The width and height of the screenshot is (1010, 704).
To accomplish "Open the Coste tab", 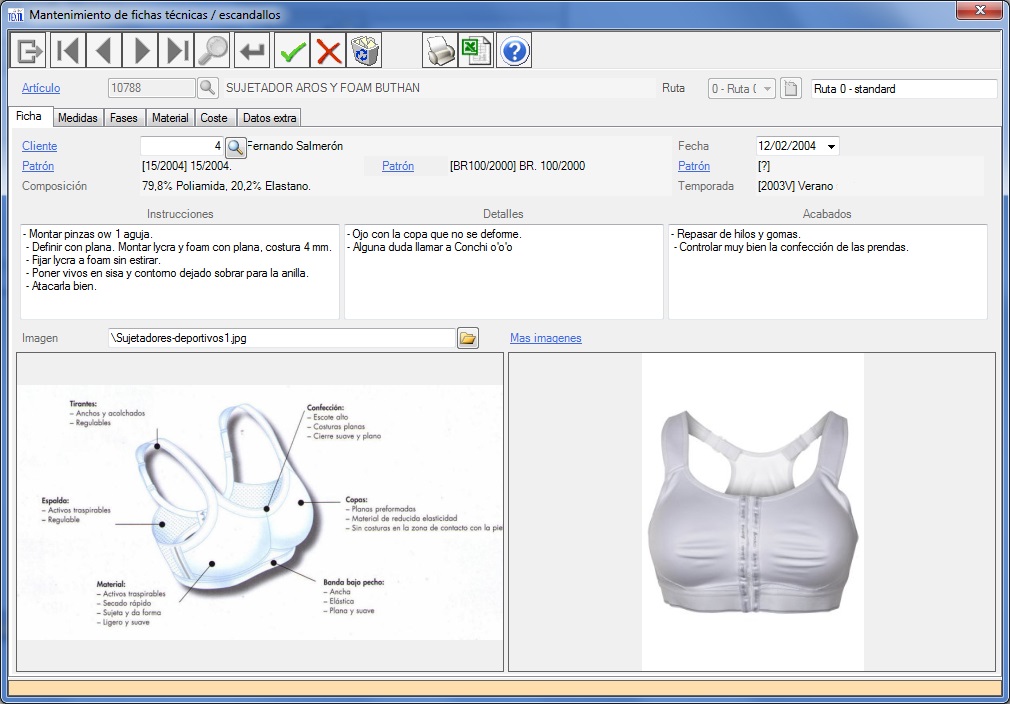I will tap(214, 118).
